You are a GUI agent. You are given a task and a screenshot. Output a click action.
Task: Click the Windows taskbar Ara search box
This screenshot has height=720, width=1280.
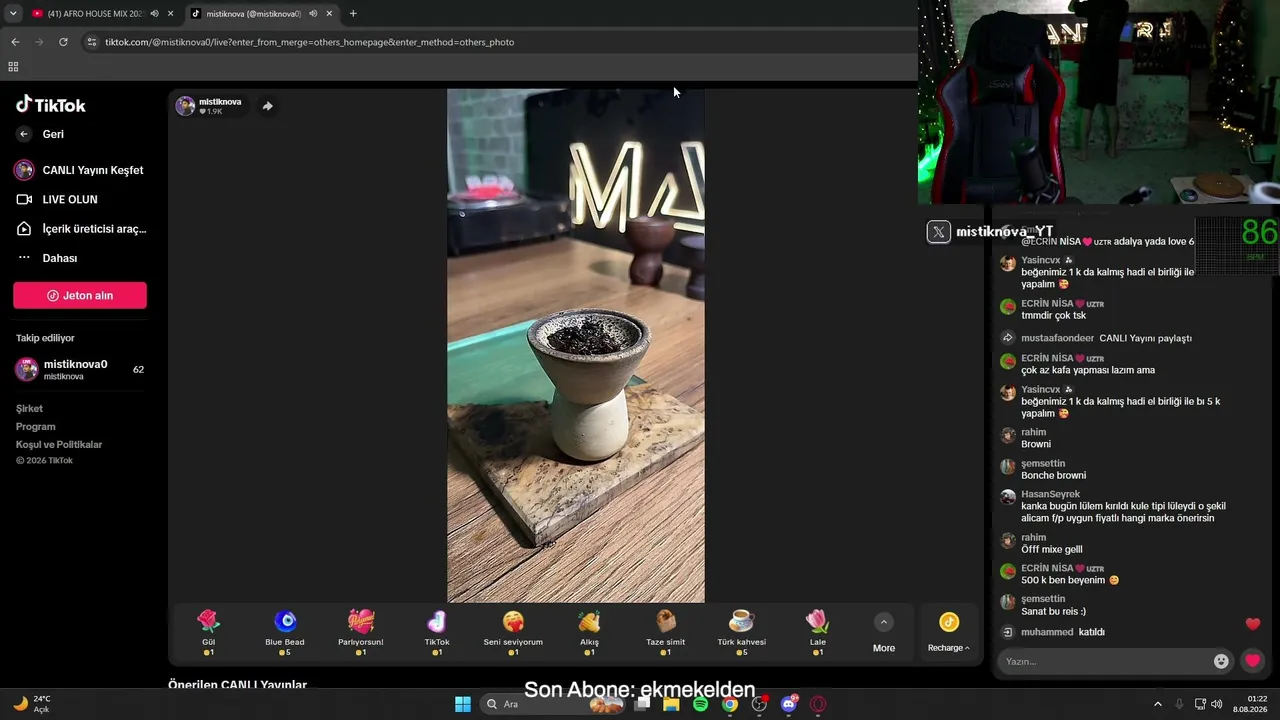click(x=552, y=704)
